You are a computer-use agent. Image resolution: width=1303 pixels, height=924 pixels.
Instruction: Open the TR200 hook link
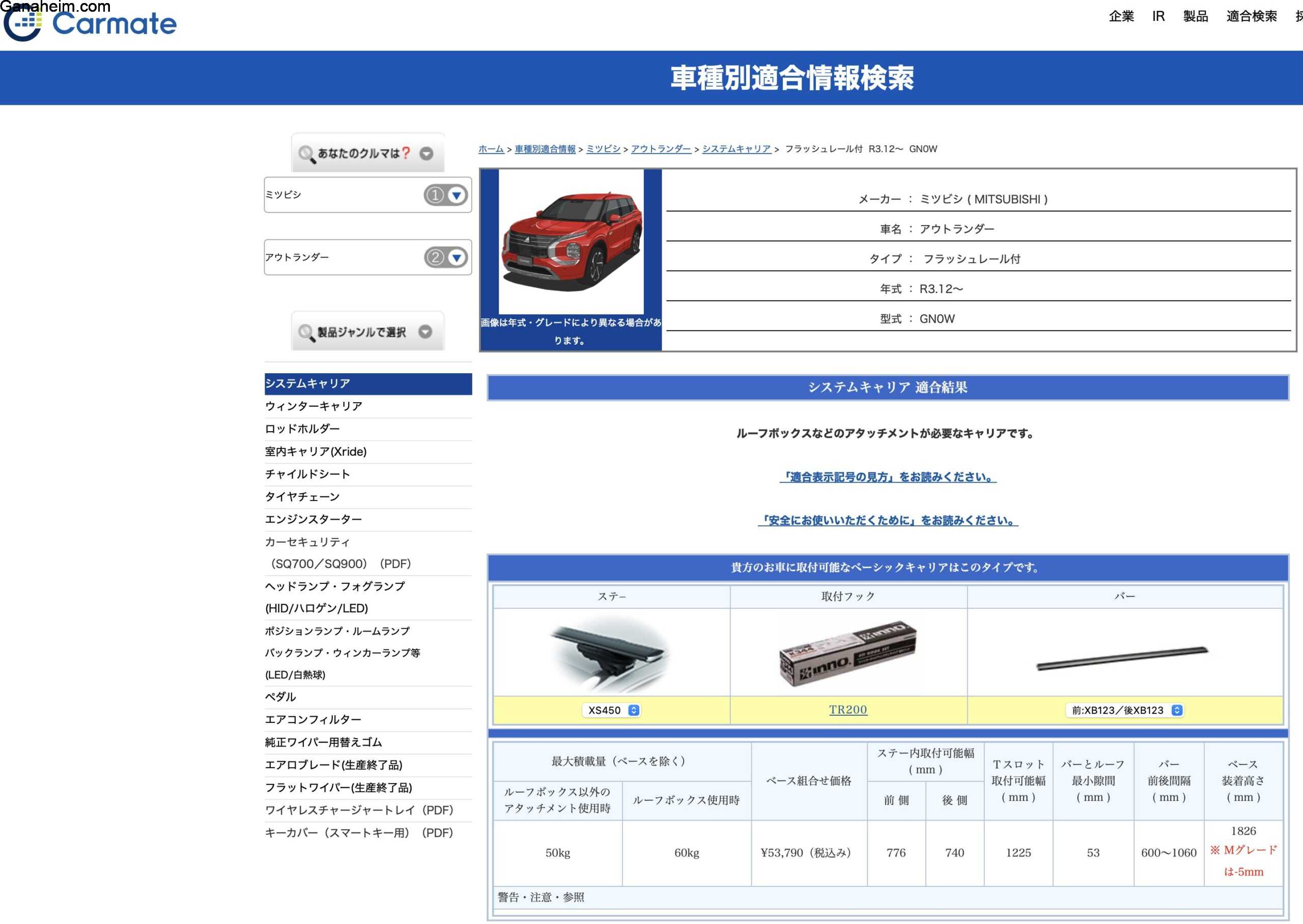pyautogui.click(x=847, y=710)
